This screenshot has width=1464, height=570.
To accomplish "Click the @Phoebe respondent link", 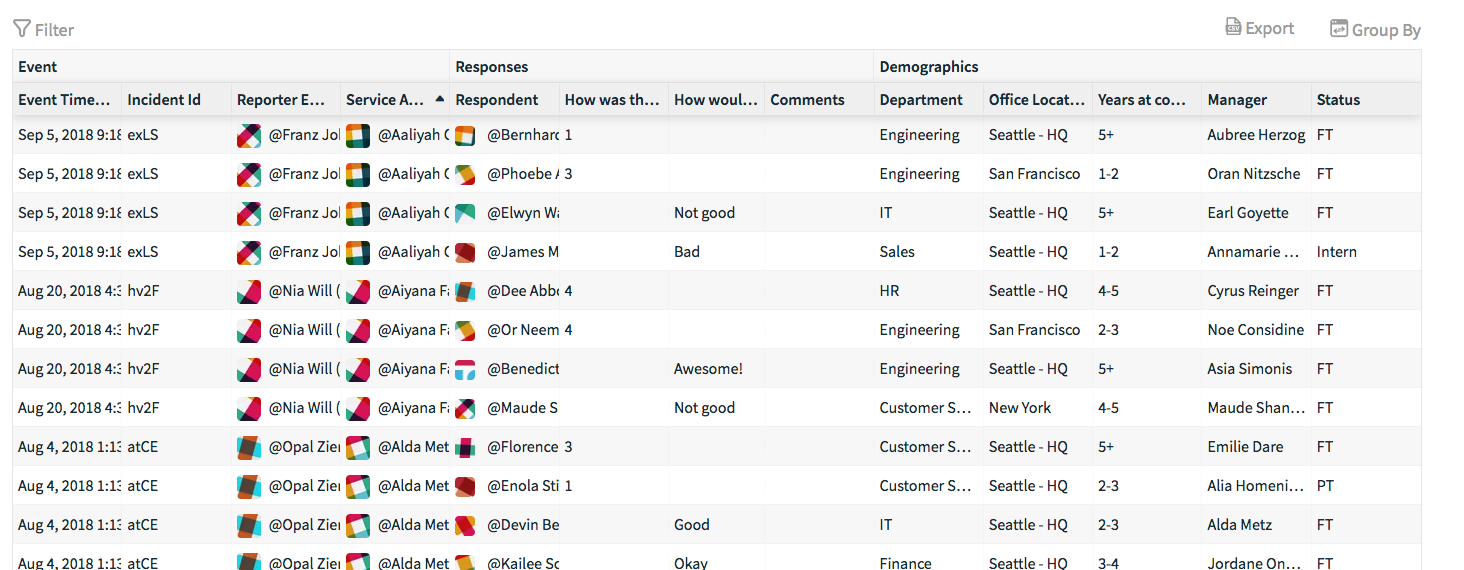I will tap(523, 174).
